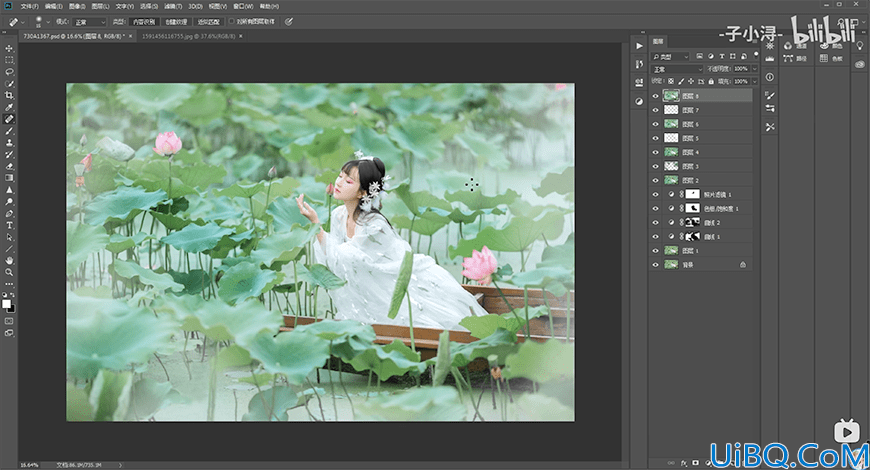Image resolution: width=870 pixels, height=470 pixels.
Task: Hide layer 图层 5
Action: (655, 138)
